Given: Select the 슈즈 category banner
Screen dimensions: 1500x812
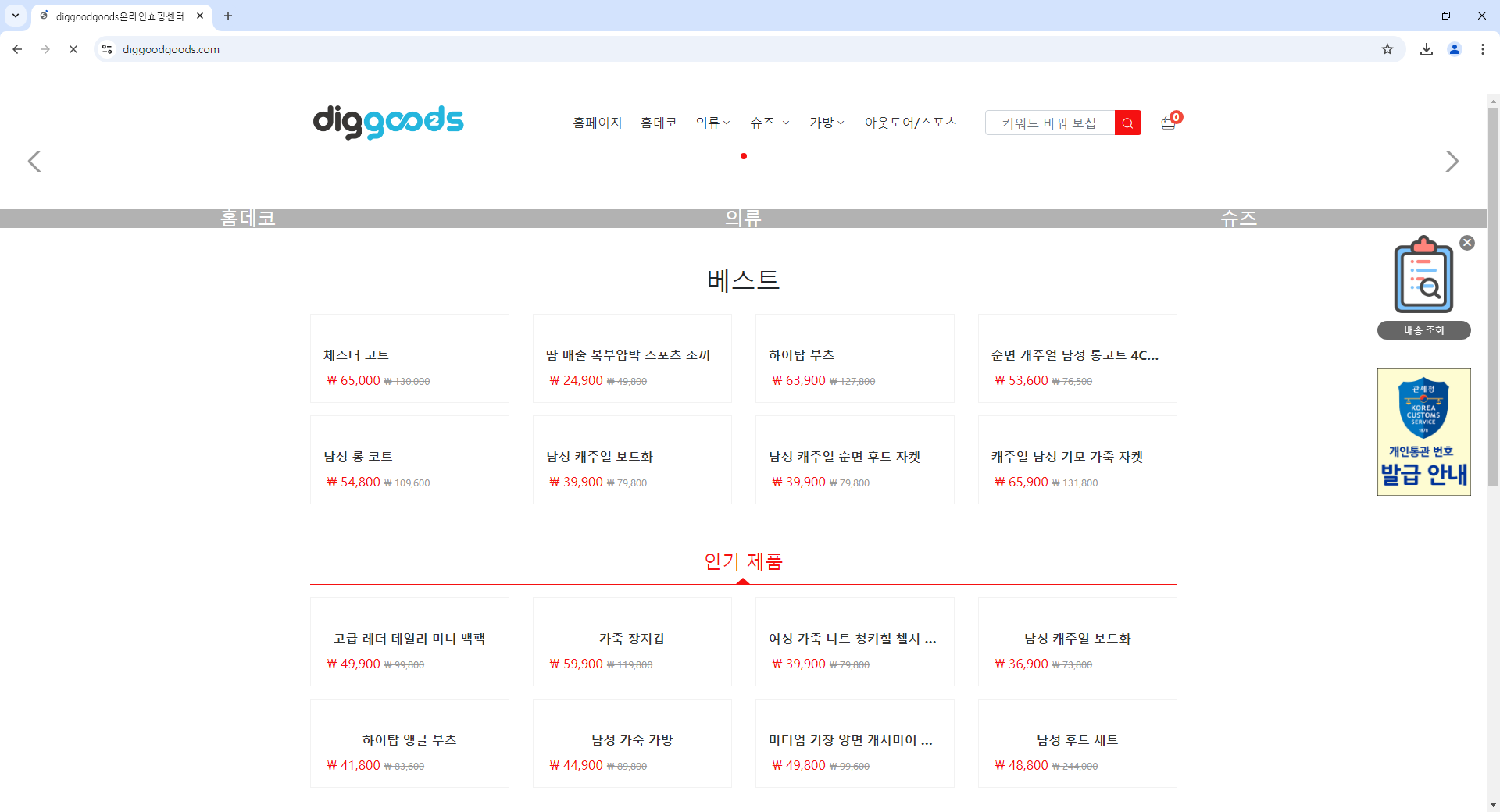Looking at the screenshot, I should (1239, 218).
